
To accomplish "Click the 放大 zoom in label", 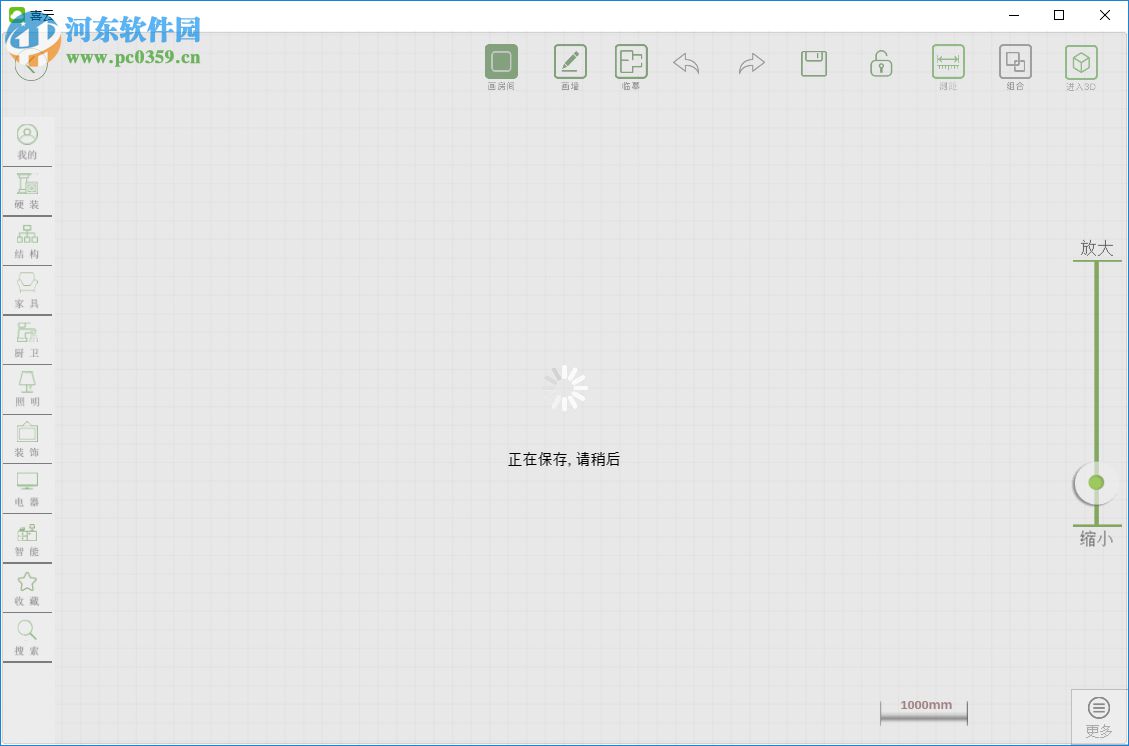I will pyautogui.click(x=1097, y=248).
